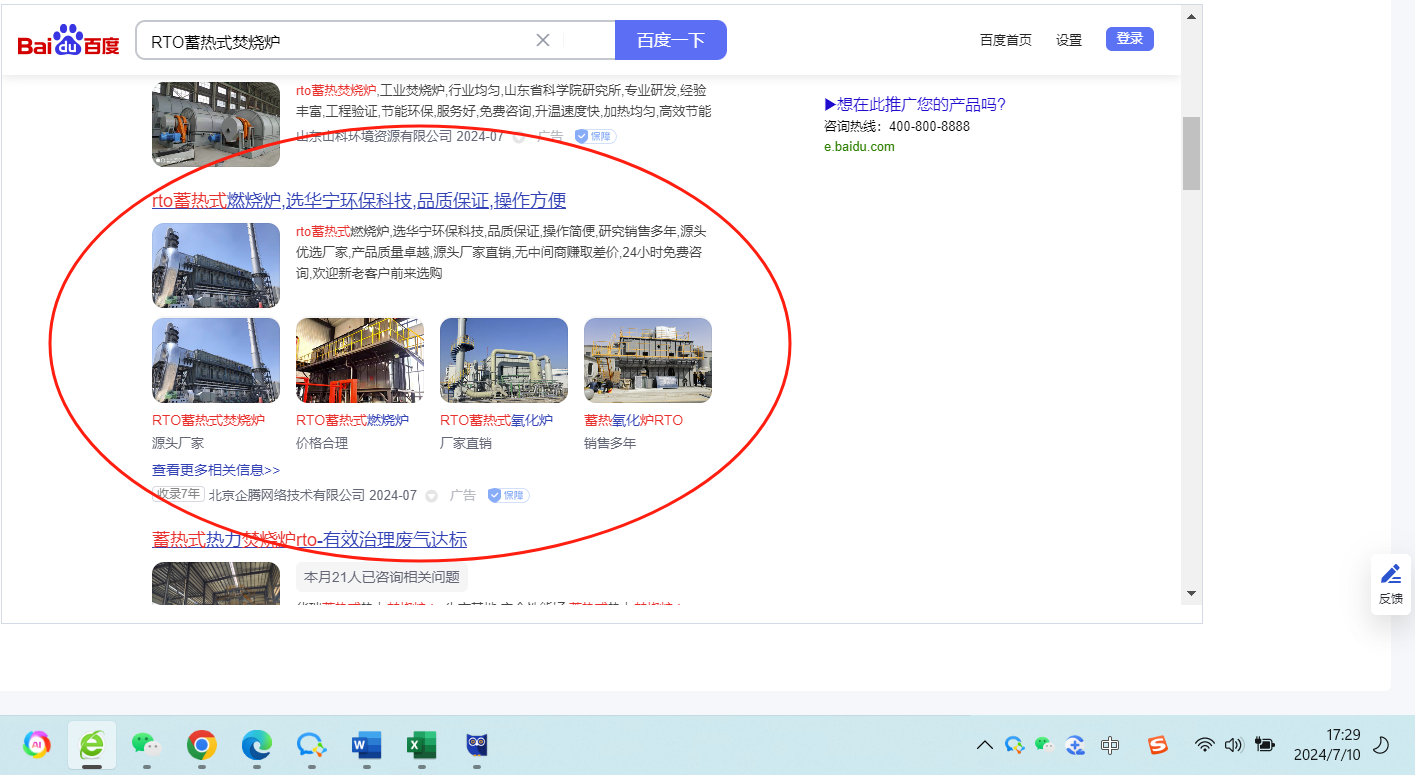The image size is (1415, 775).
Task: Open the RTO蓄热式氧化炉 厂家直销 thumbnail
Action: coord(503,360)
